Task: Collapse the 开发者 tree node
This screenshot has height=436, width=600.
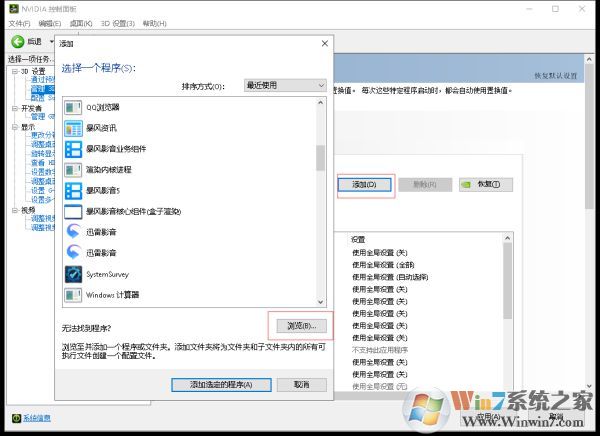Action: point(15,108)
